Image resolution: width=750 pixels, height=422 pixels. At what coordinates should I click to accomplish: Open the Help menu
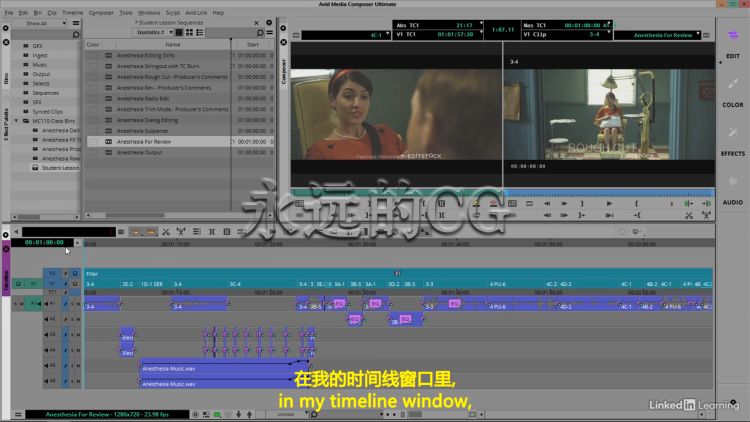click(x=218, y=13)
